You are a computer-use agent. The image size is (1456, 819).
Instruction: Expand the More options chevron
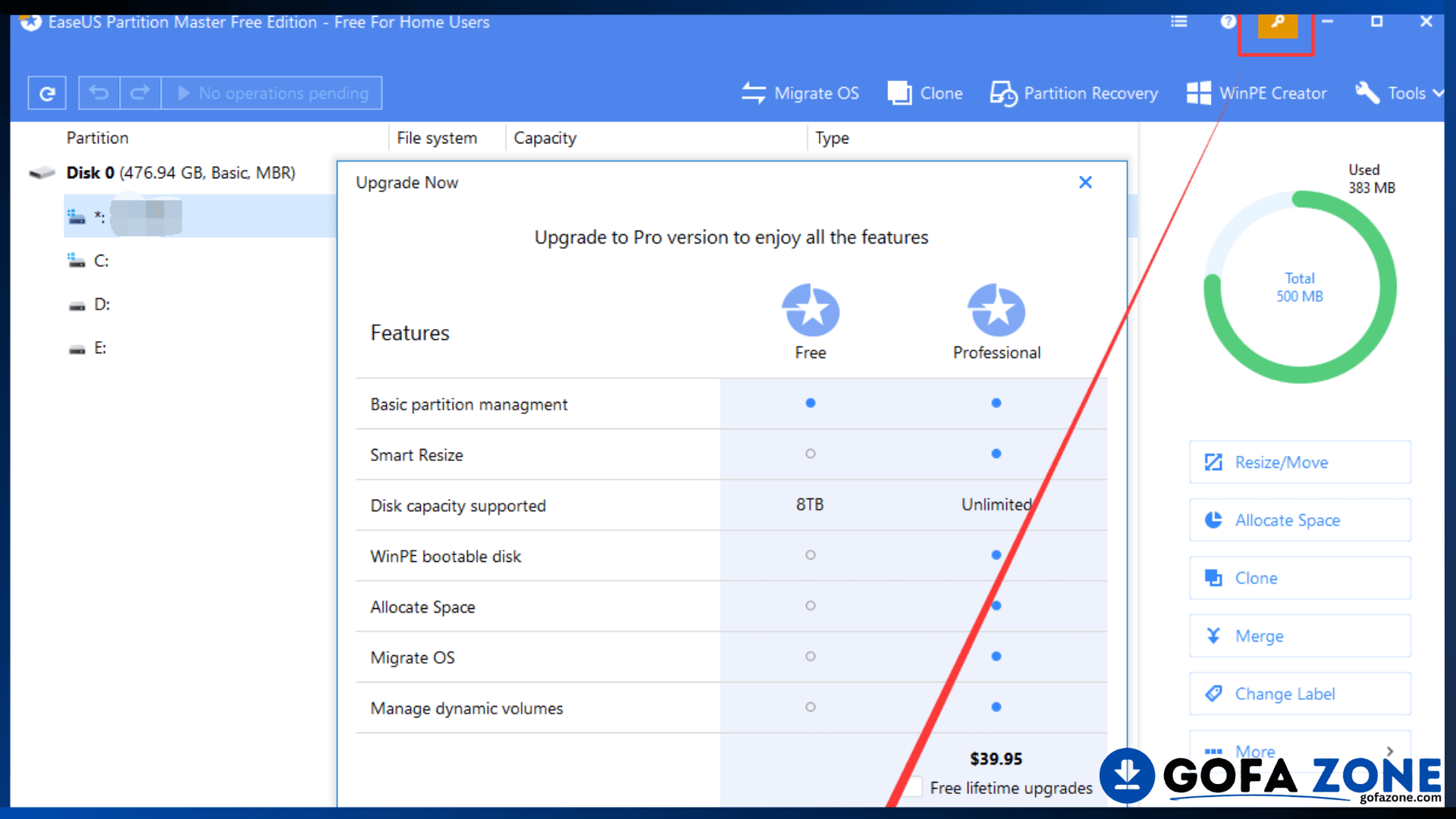(x=1389, y=751)
